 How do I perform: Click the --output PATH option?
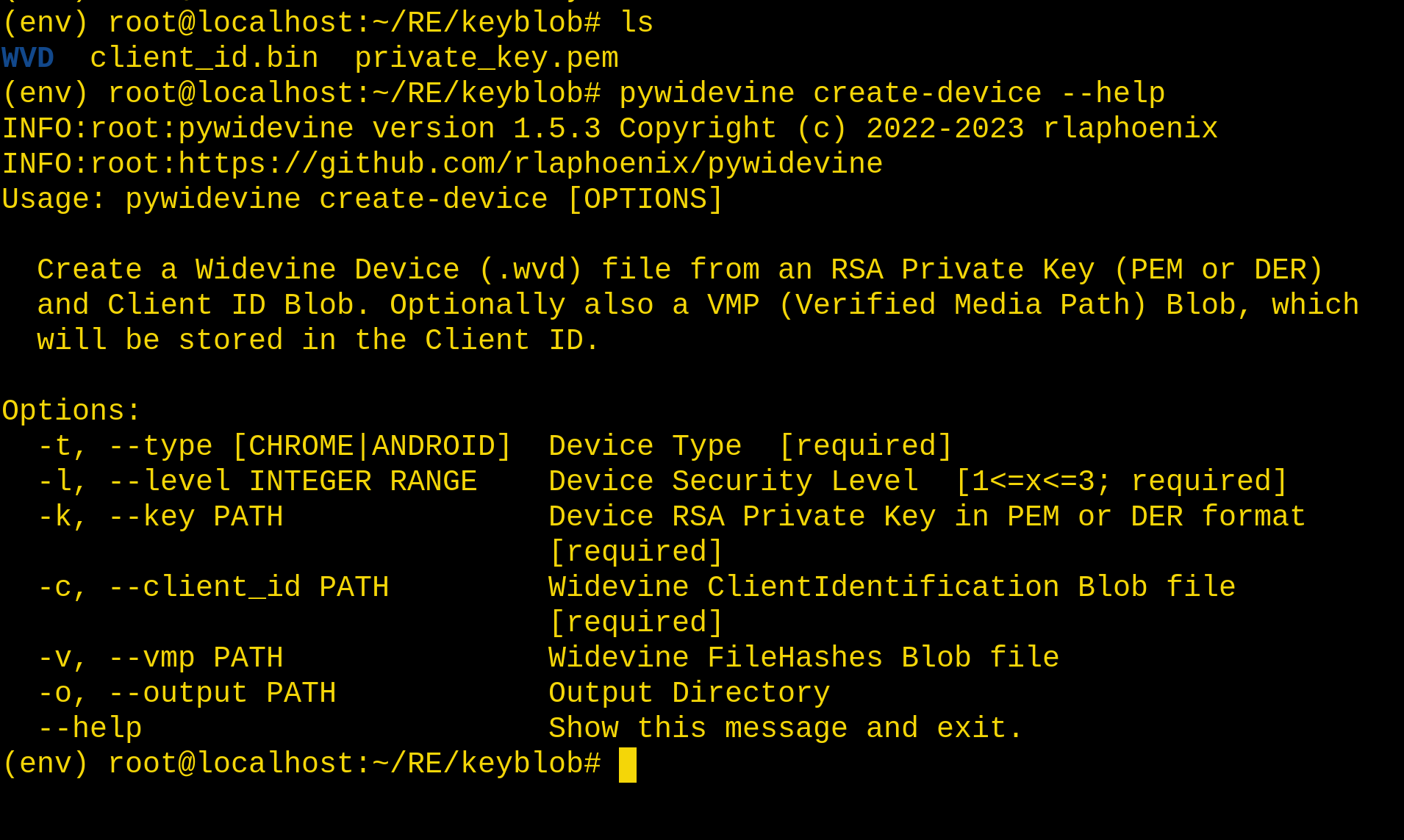coord(222,694)
